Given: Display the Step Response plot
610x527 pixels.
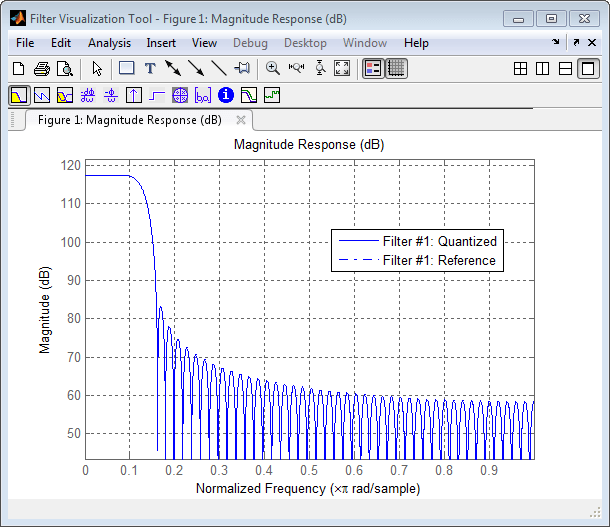Looking at the screenshot, I should pos(157,96).
